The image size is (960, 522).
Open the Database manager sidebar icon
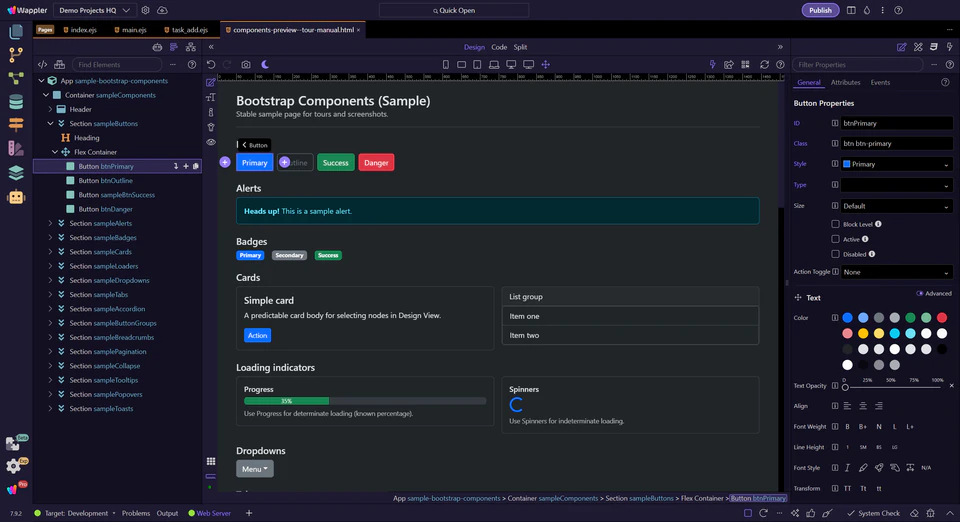(16, 102)
